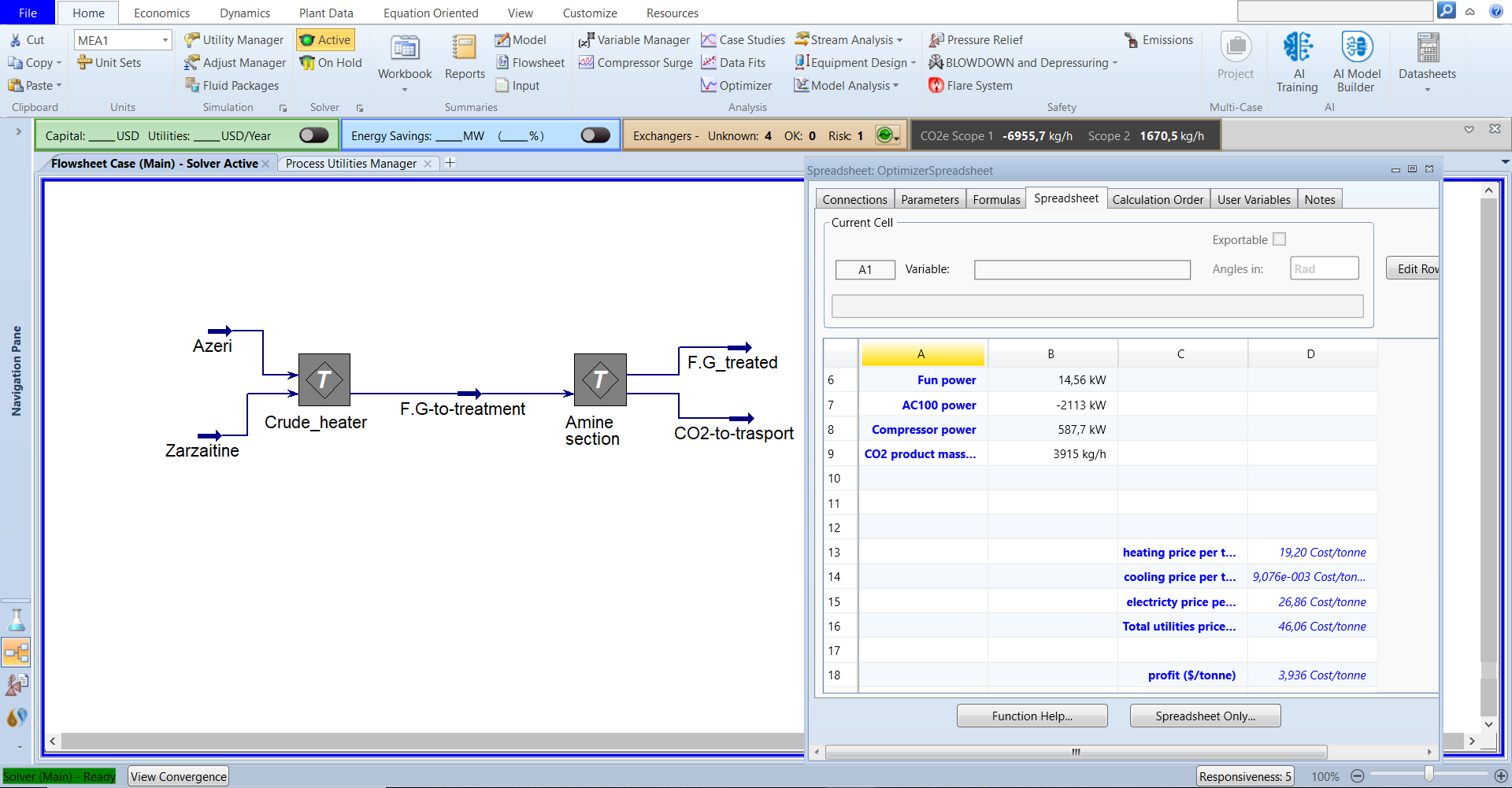Open Variable Manager
This screenshot has height=788, width=1512.
tap(634, 40)
